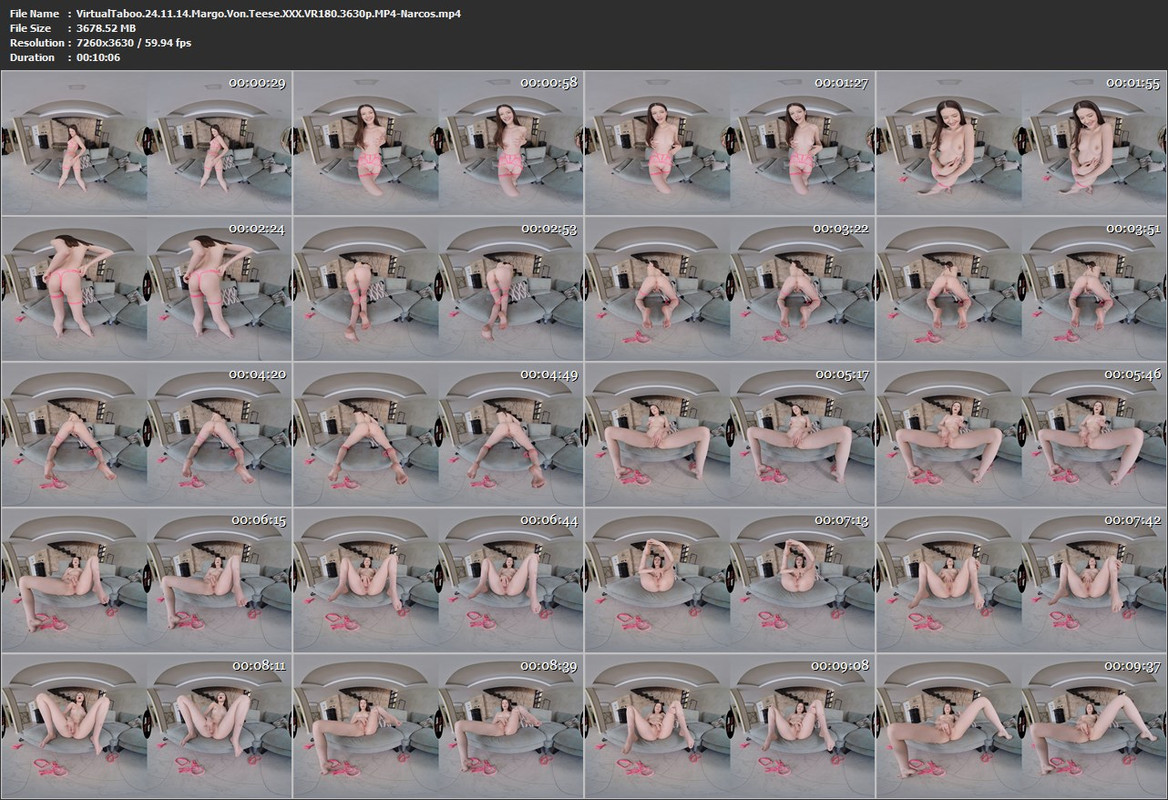This screenshot has height=800, width=1168.
Task: Select the frame stamped 00:00:58
Action: pyautogui.click(x=438, y=143)
